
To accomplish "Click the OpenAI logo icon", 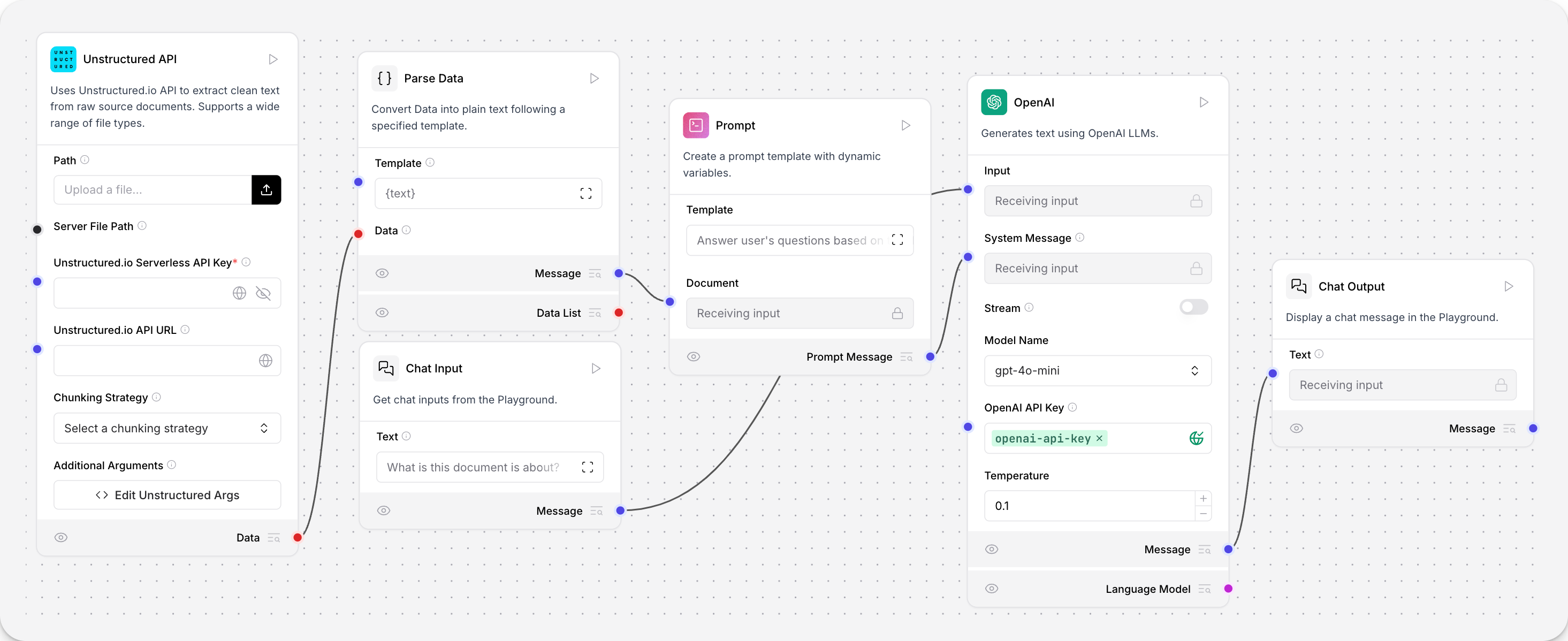I will (x=994, y=102).
